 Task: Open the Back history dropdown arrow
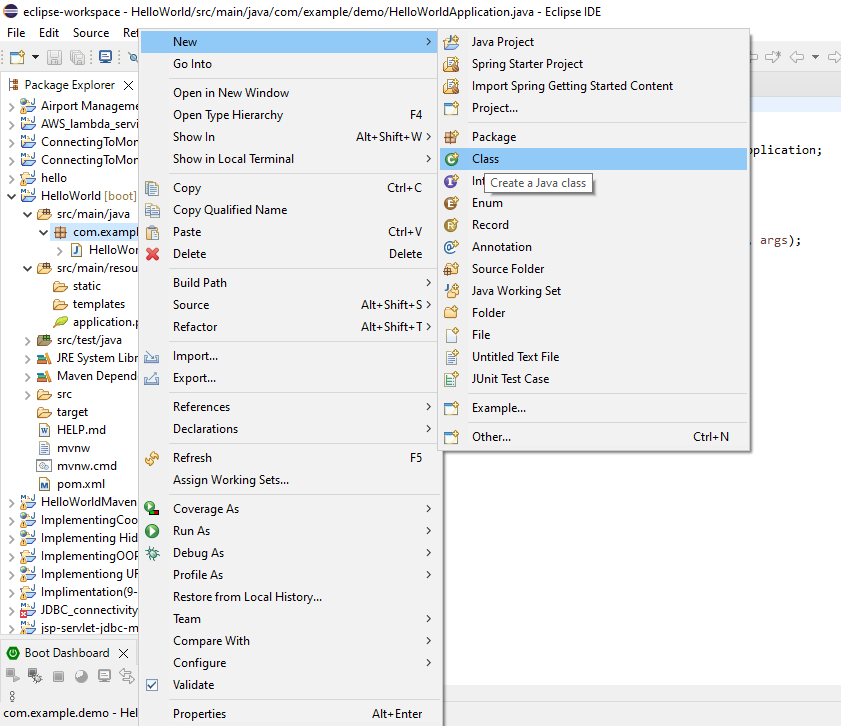click(815, 56)
